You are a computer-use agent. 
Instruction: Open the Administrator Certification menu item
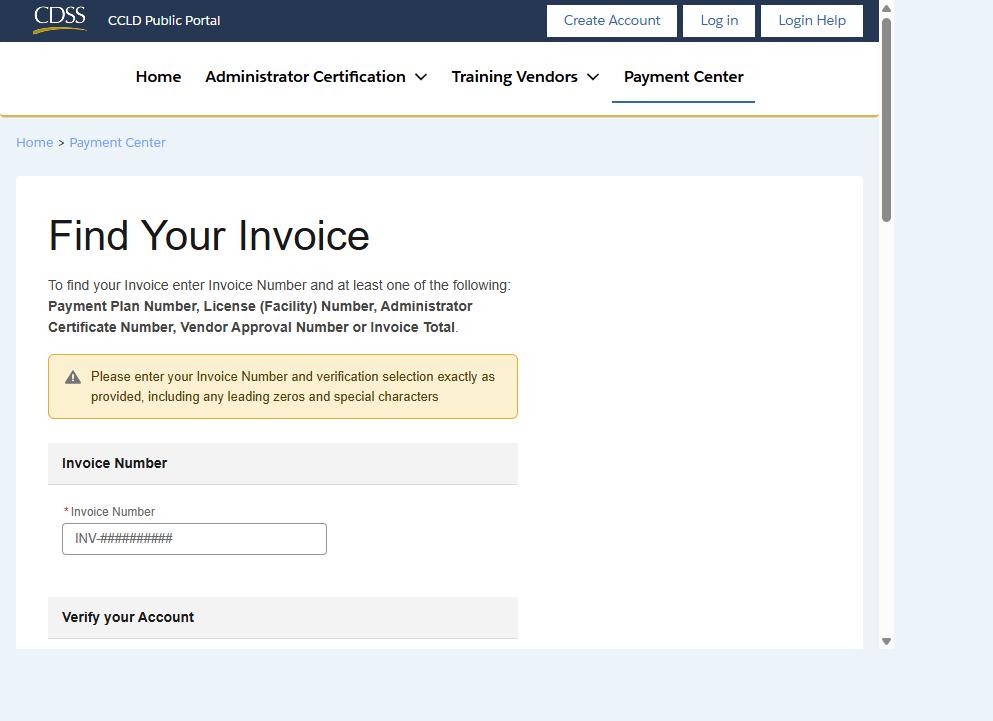(x=305, y=77)
